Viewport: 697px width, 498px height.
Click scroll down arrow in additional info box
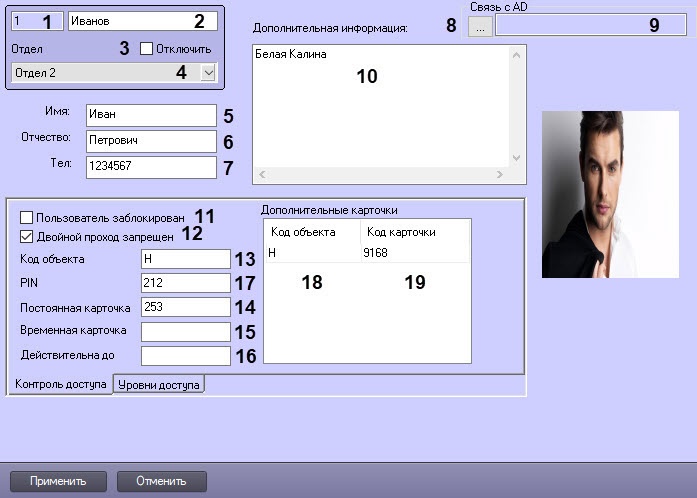point(517,157)
